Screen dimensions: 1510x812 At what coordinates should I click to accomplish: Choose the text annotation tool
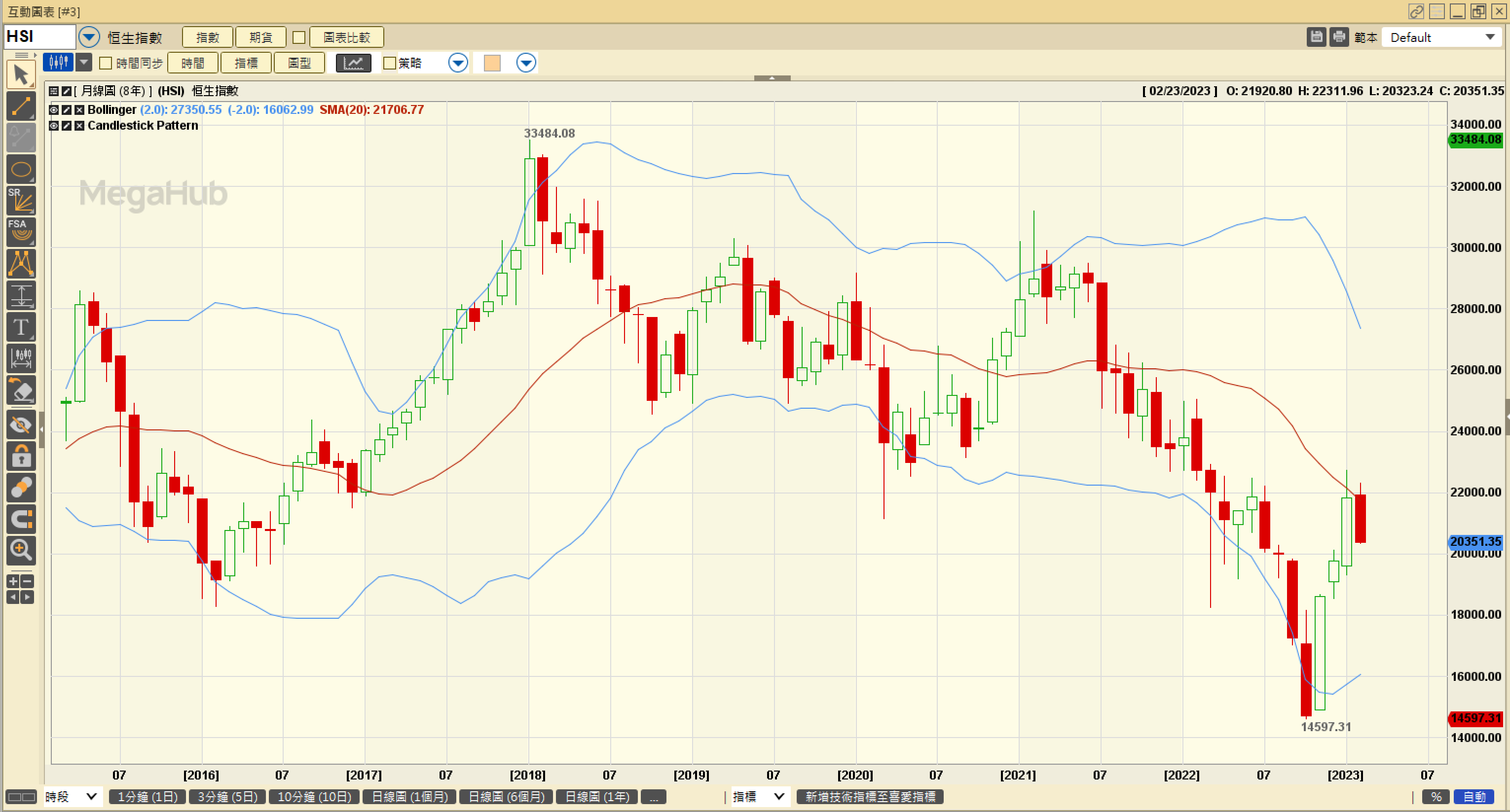coord(21,327)
